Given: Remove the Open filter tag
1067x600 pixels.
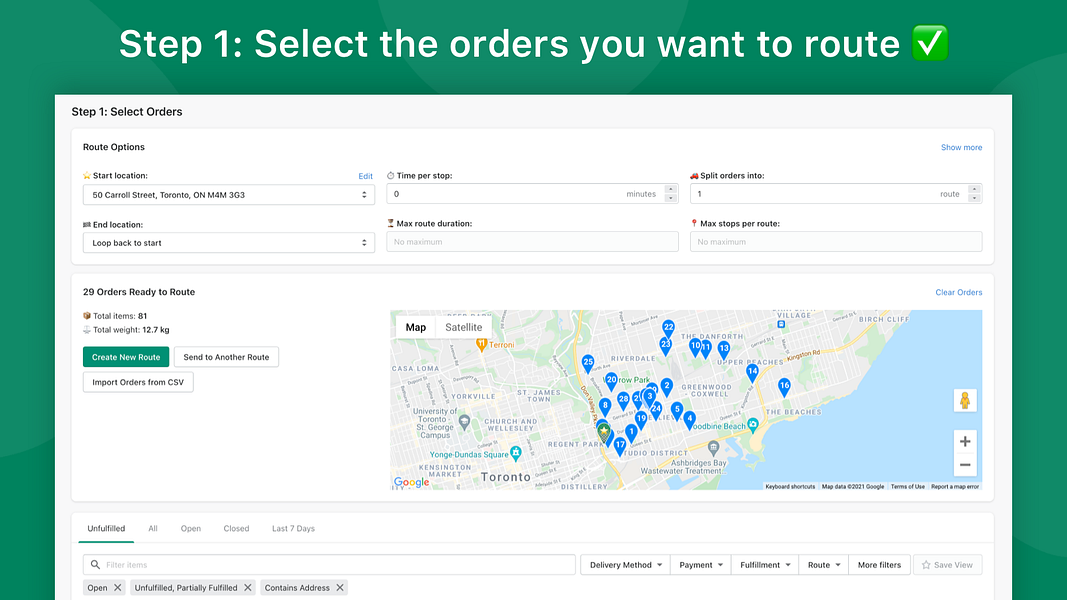Looking at the screenshot, I should click(x=118, y=588).
